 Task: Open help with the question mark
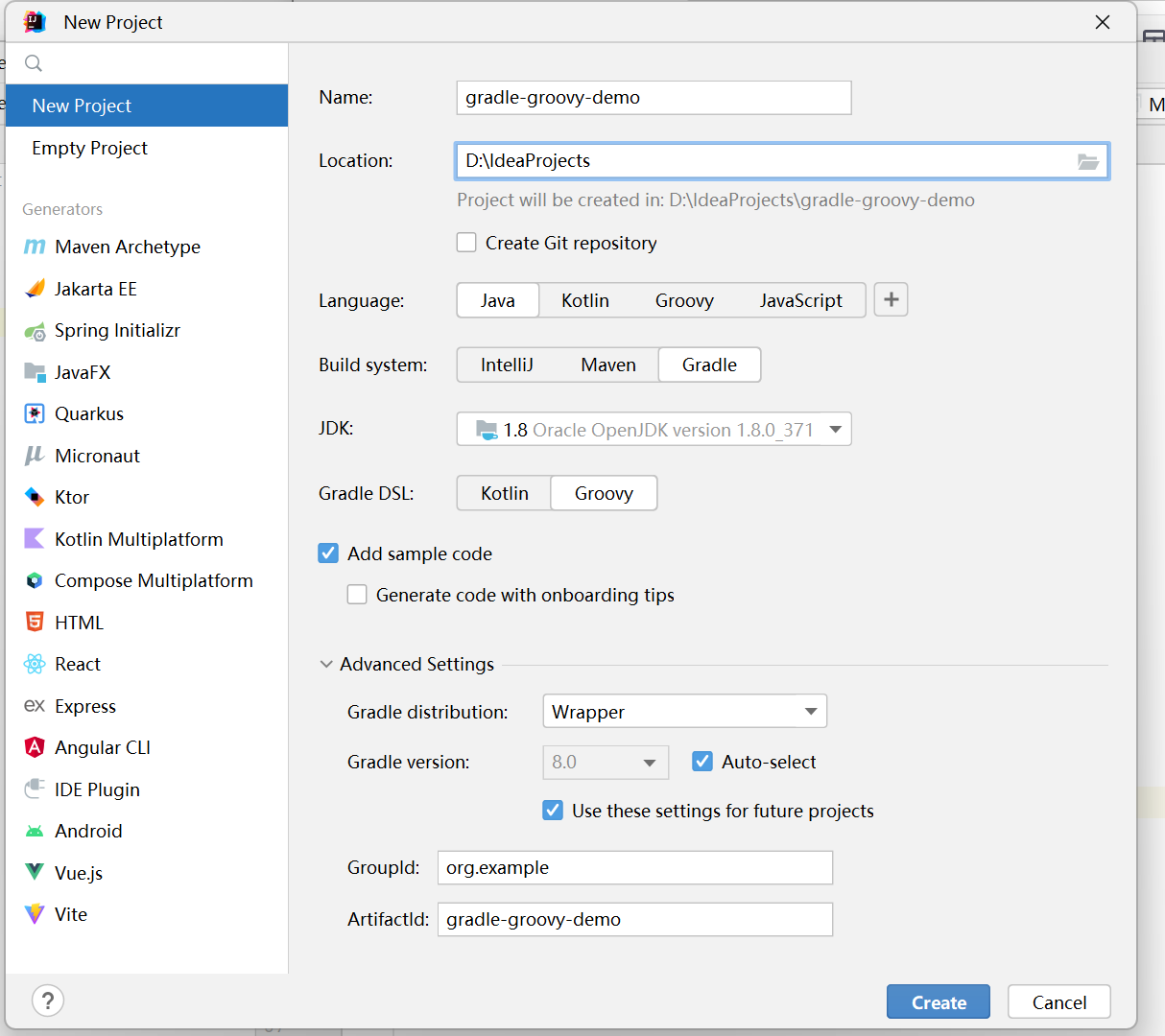pos(48,1001)
